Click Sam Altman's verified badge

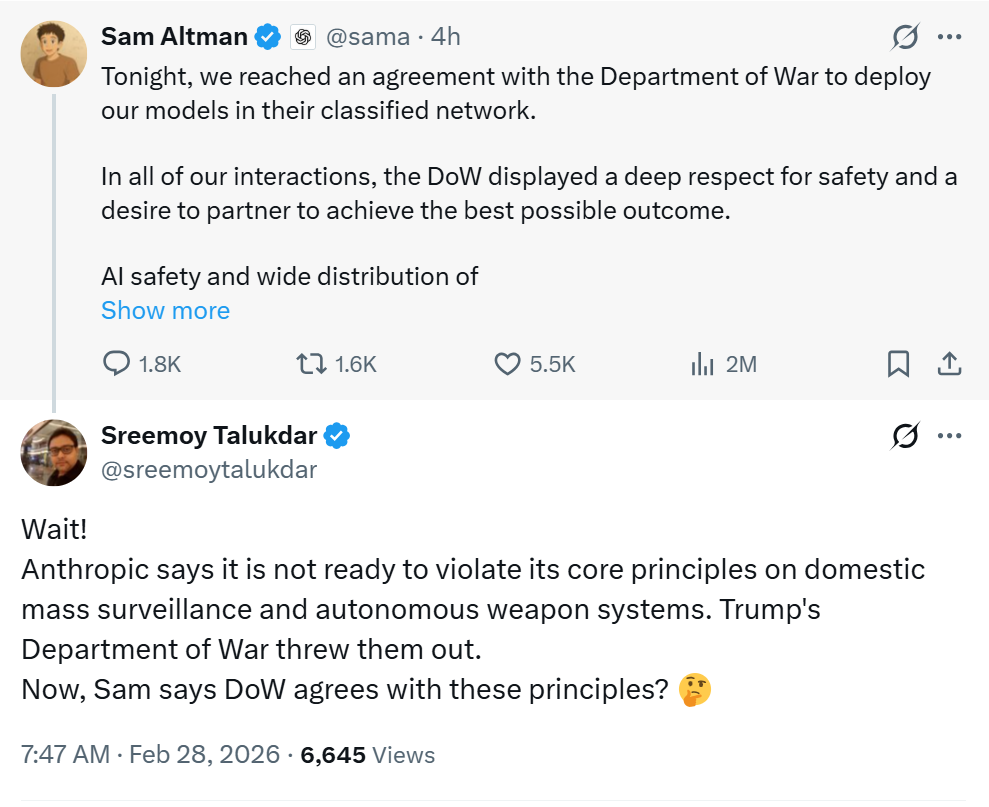click(x=267, y=36)
